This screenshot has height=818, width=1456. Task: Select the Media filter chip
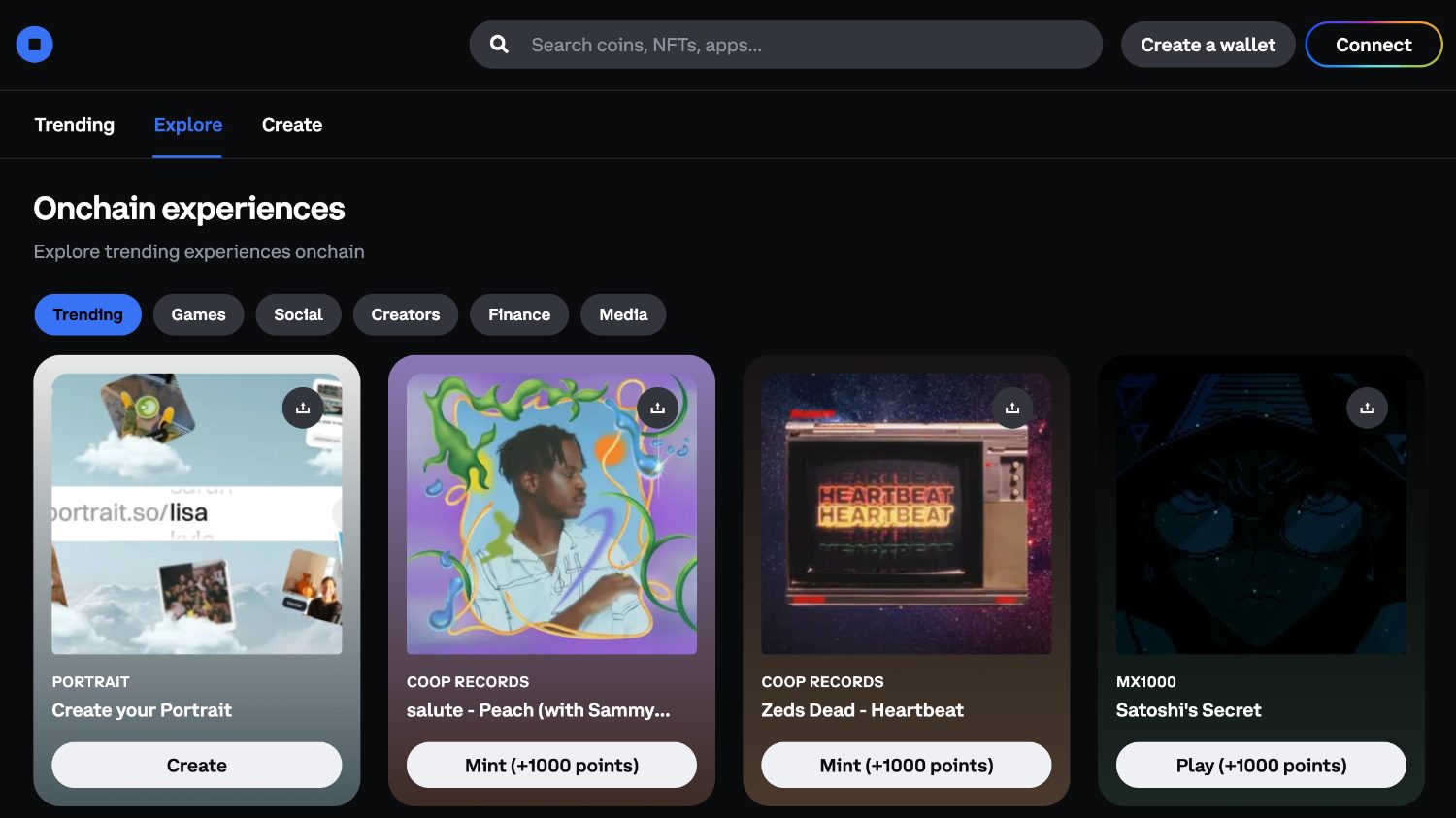click(623, 314)
